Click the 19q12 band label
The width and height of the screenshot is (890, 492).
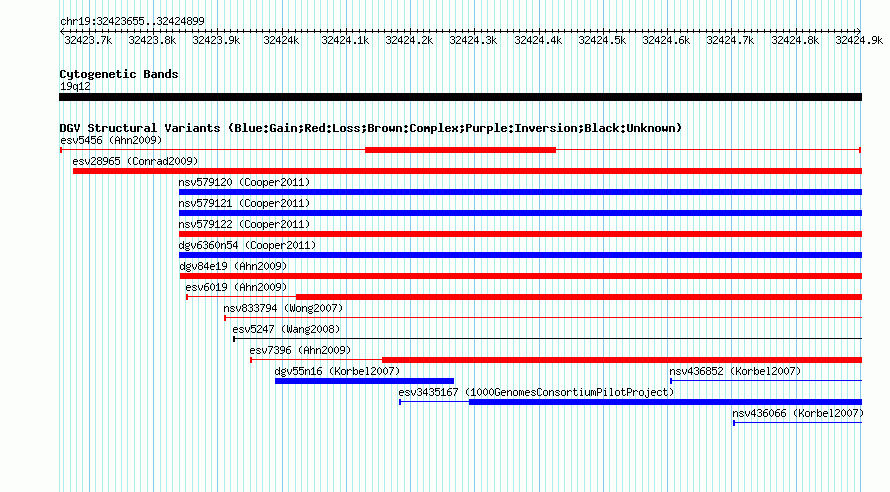[x=75, y=86]
